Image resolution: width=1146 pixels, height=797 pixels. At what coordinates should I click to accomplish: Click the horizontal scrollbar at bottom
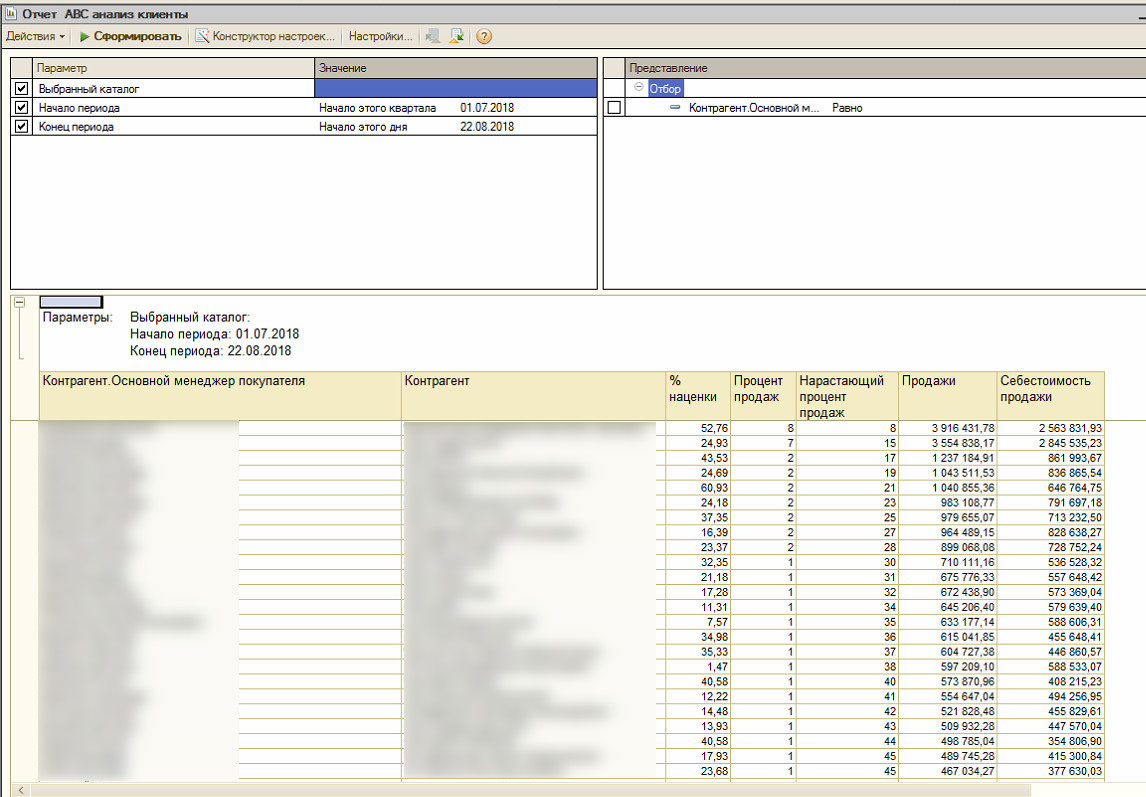coord(580,790)
